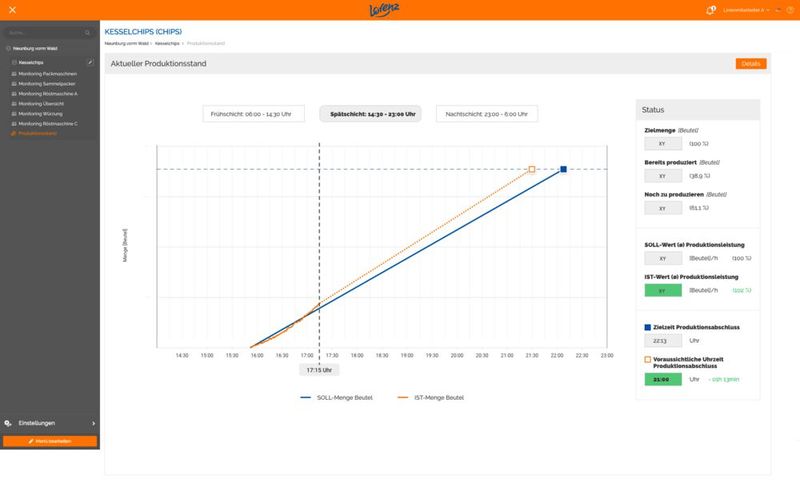Click the Kesselchips breadcrumb link
Viewport: 800px width, 495px height.
click(x=167, y=43)
